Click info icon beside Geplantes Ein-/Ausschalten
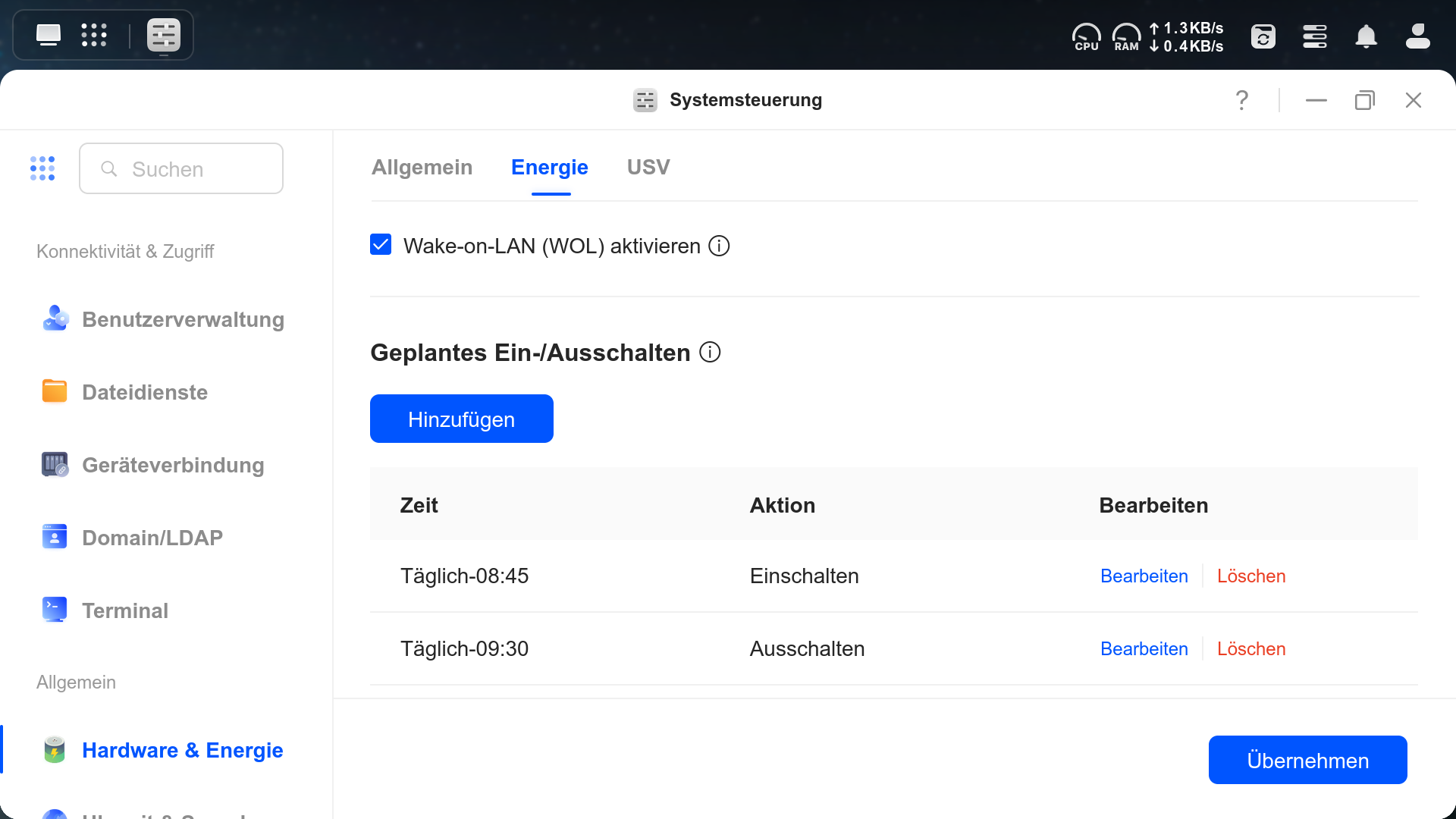Image resolution: width=1456 pixels, height=819 pixels. coord(710,353)
